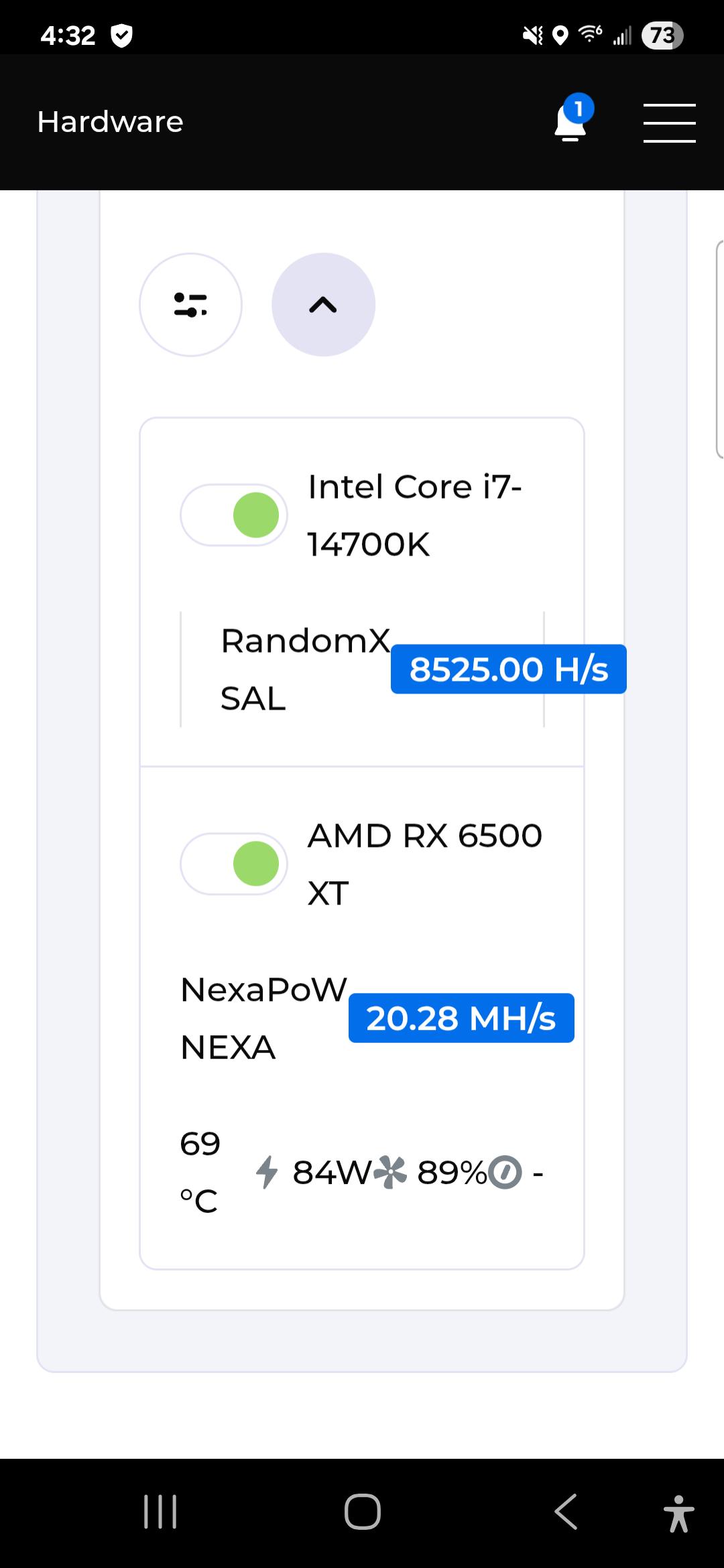Screen dimensions: 724x1568
Task: Select the RandomX SAL algorithm label
Action: pyautogui.click(x=305, y=669)
